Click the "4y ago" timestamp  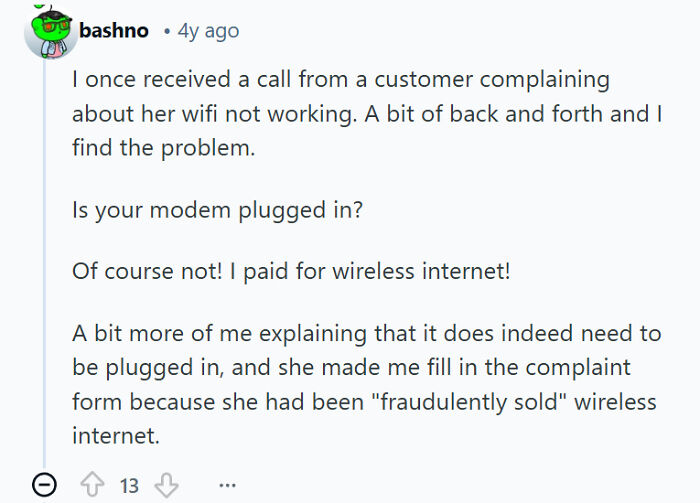[x=208, y=31]
